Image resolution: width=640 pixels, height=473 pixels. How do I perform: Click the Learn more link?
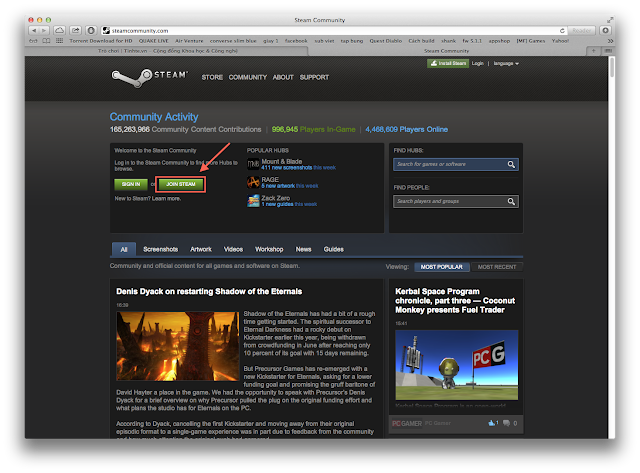166,198
